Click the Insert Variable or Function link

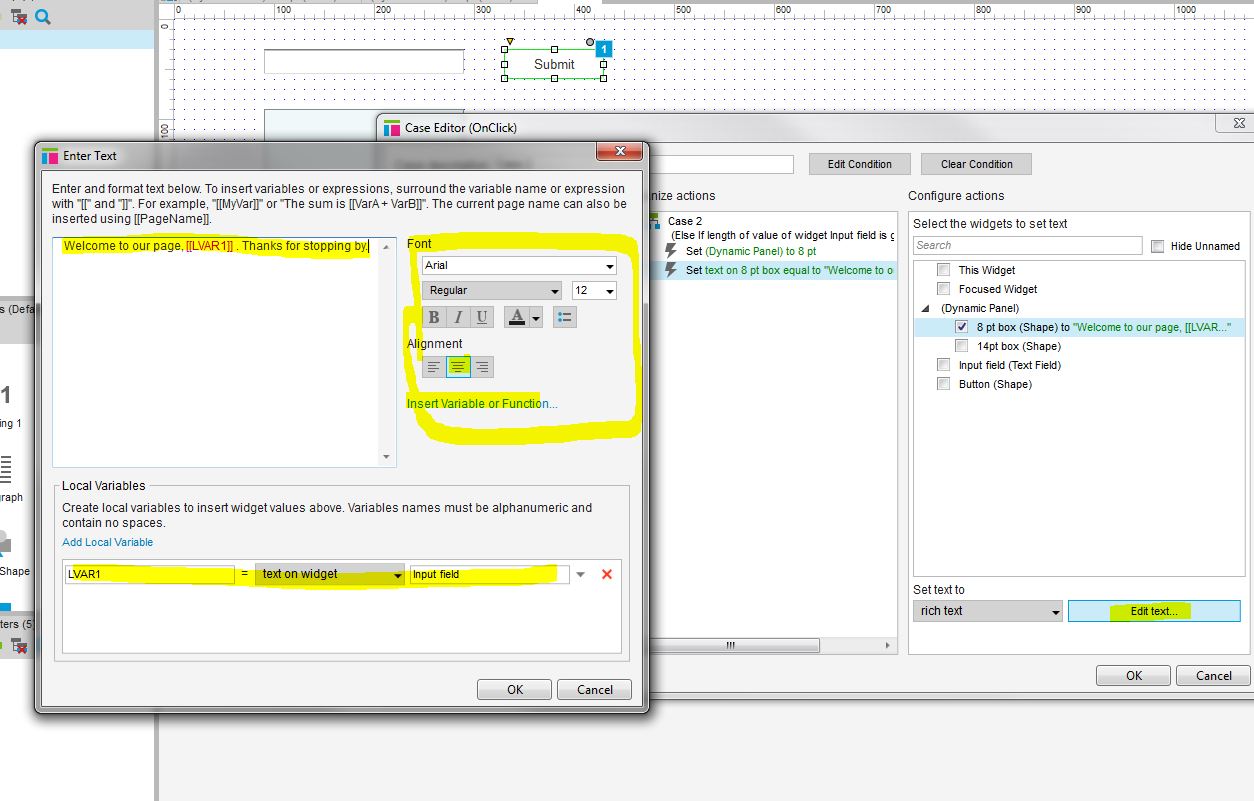point(482,404)
